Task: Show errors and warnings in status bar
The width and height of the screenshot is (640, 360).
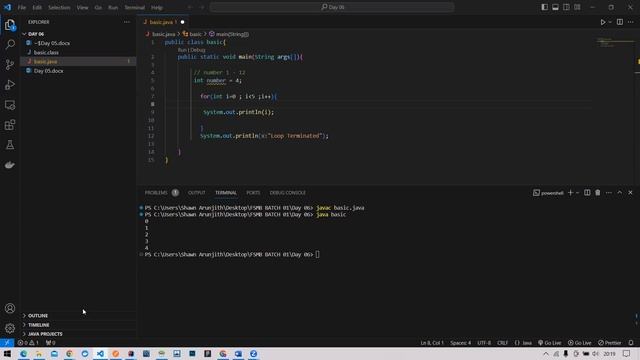Action: click(x=28, y=343)
